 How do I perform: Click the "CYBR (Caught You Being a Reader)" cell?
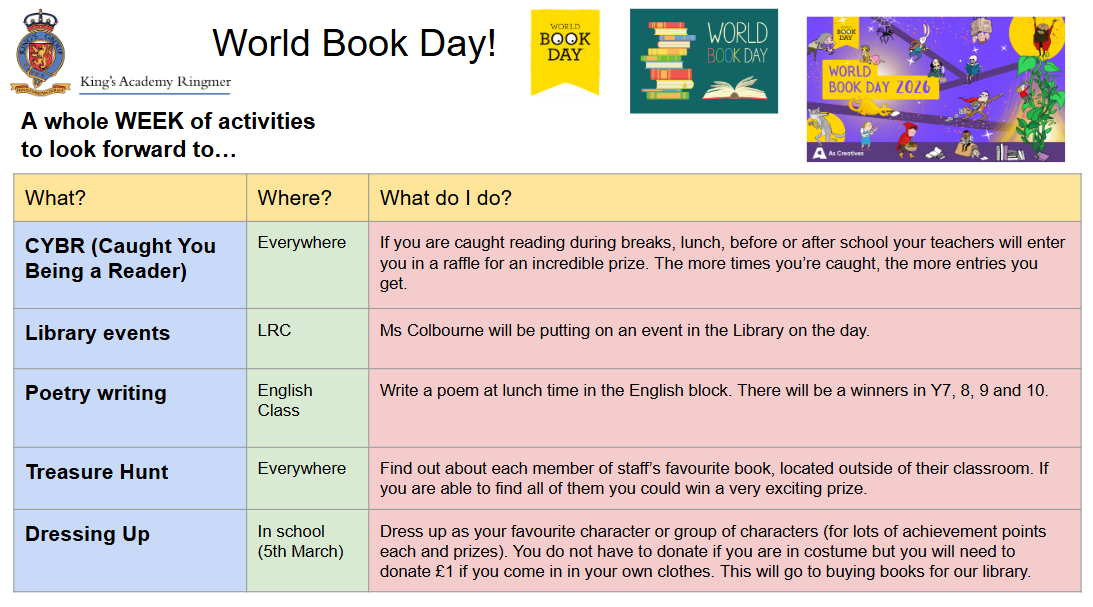(106, 258)
